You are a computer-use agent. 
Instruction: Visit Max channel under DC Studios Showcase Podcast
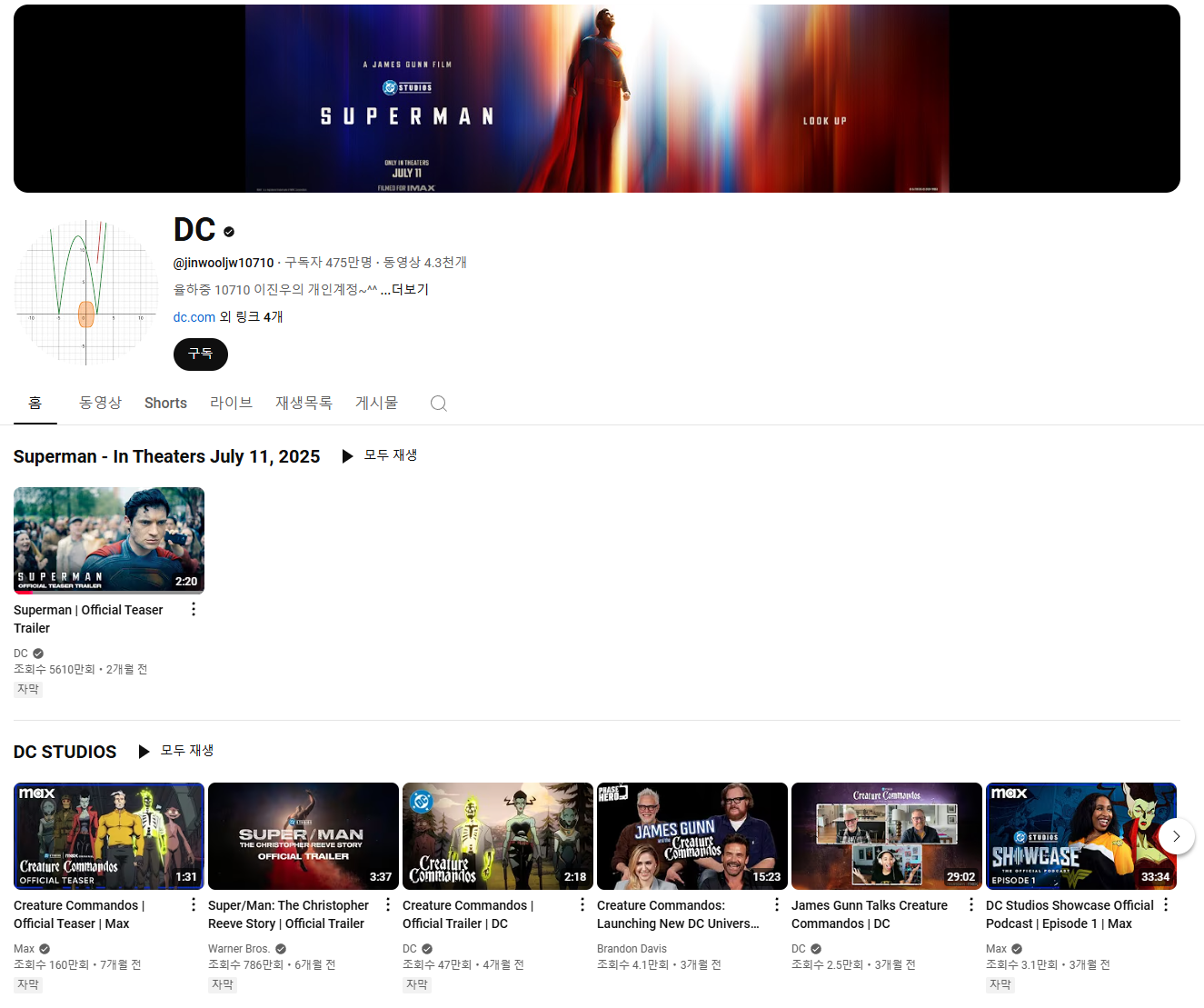(996, 949)
